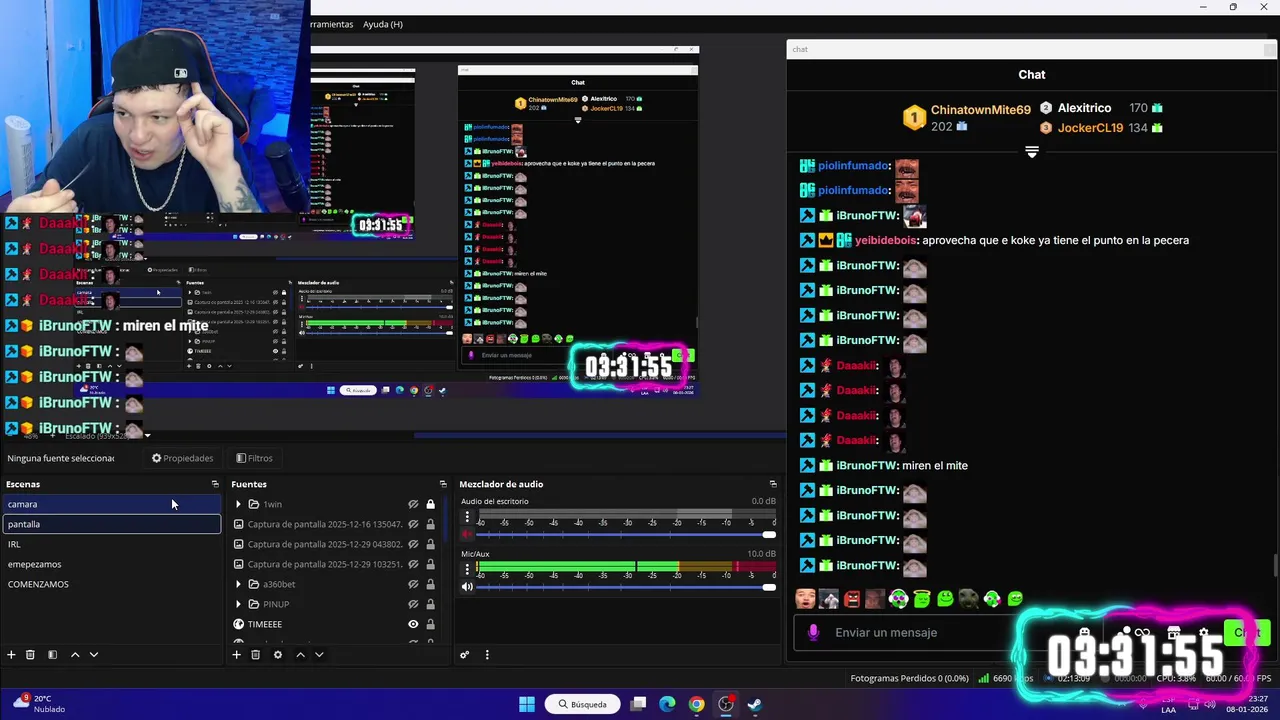This screenshot has width=1280, height=720.
Task: Undock the Fuentes panel
Action: click(x=443, y=484)
